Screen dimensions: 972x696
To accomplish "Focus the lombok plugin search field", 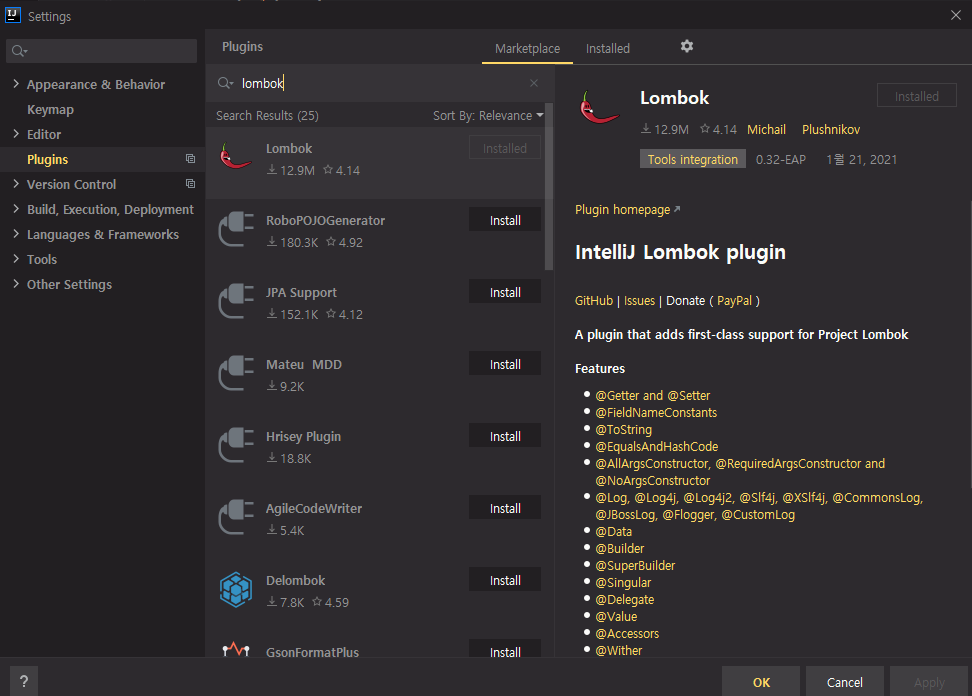I will tap(379, 83).
